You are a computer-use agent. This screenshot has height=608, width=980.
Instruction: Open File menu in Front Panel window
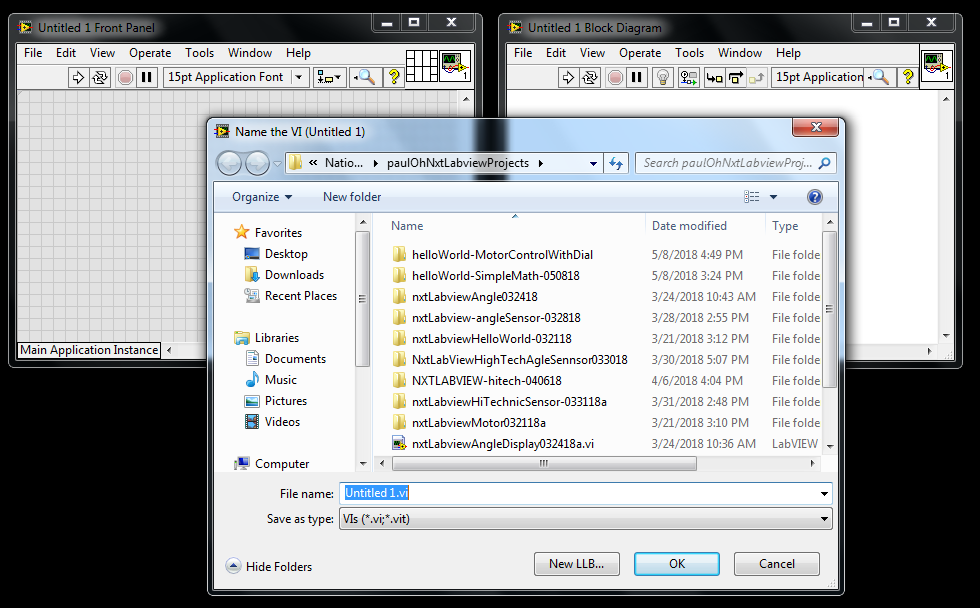click(x=33, y=53)
